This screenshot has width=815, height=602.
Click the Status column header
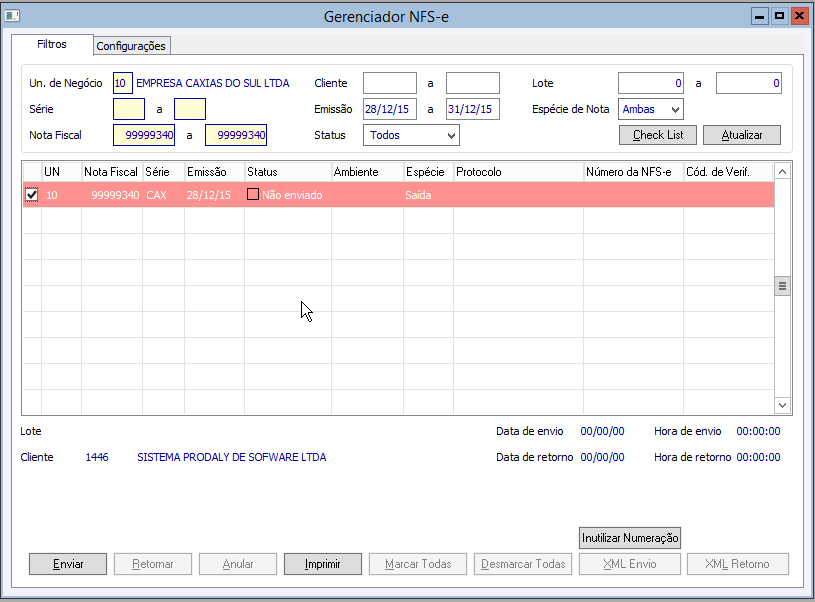[x=288, y=172]
